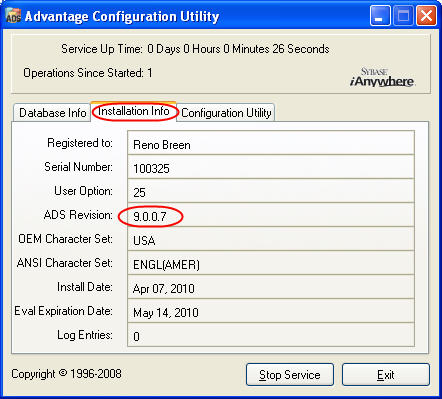Click the Sybase iAnywhere logo
The width and height of the screenshot is (442, 399).
click(x=382, y=77)
